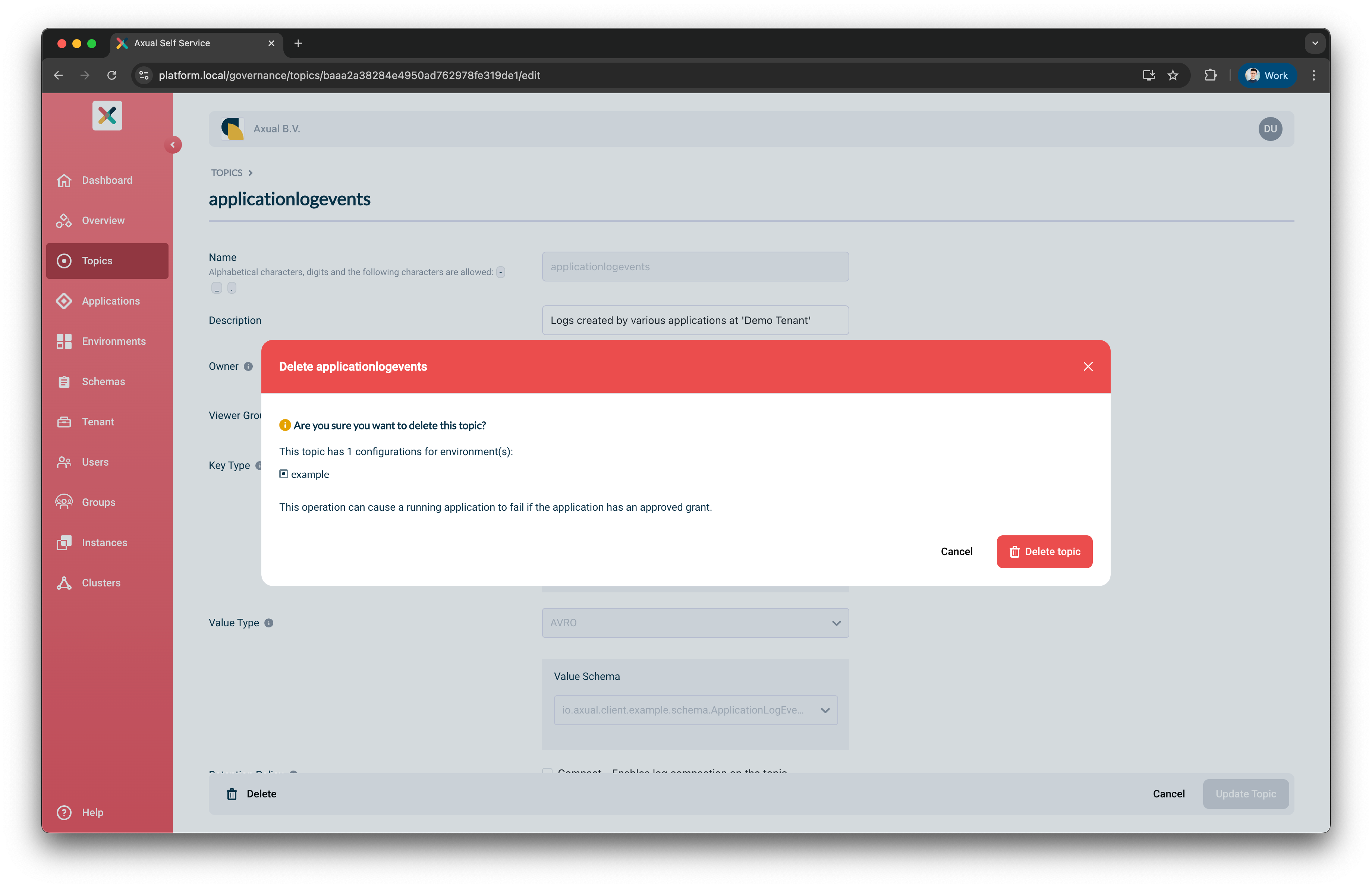Collapse the red sidebar with the chevron
Viewport: 1372px width, 888px height.
click(173, 145)
